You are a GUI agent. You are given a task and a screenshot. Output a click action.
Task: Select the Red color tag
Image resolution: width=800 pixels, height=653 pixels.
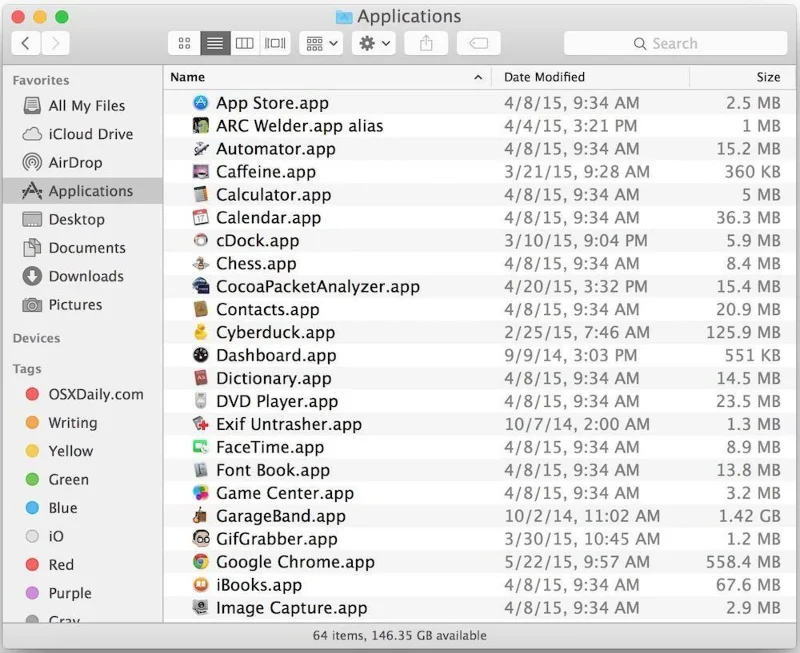point(61,565)
